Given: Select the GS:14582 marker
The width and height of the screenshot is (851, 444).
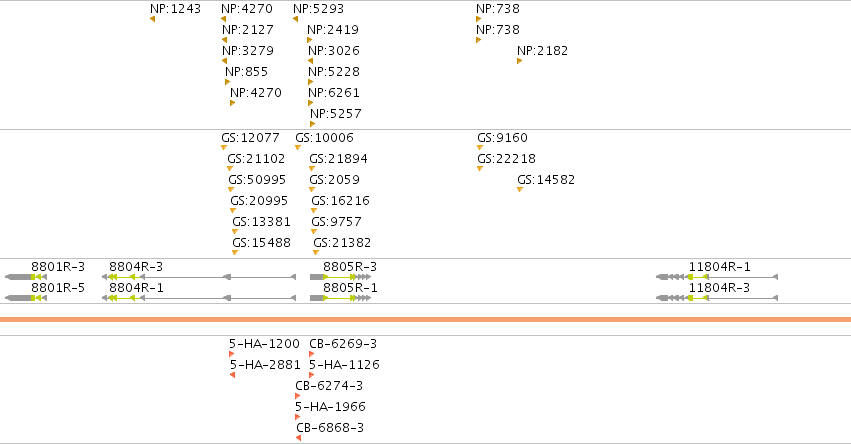Looking at the screenshot, I should coord(519,190).
